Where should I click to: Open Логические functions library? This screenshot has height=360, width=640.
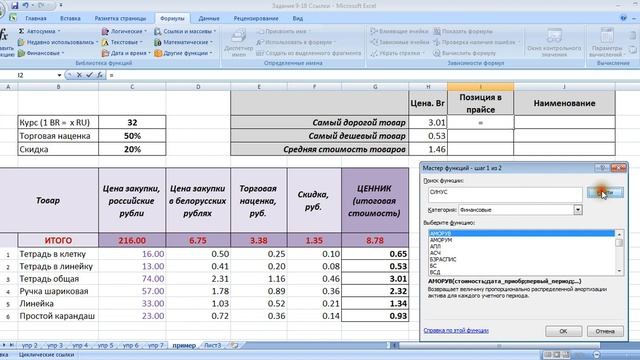pos(124,31)
